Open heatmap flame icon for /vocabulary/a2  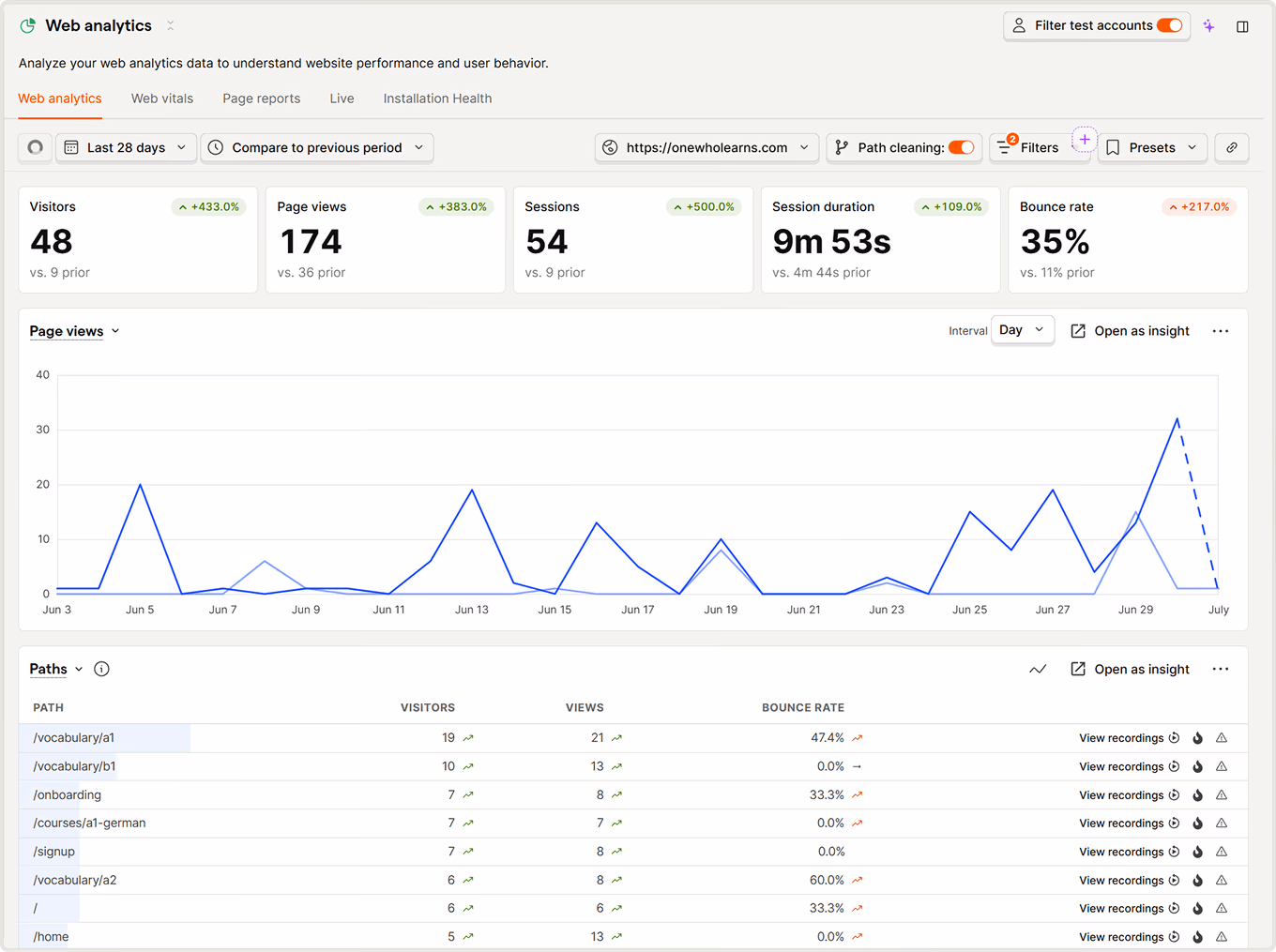(1198, 880)
